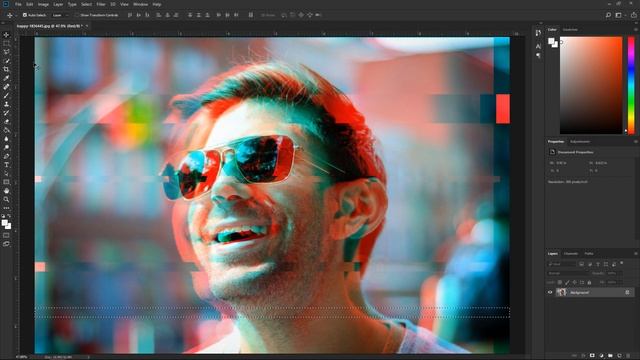Select the Magic Wand tool
The width and height of the screenshot is (640, 360).
click(x=6, y=61)
